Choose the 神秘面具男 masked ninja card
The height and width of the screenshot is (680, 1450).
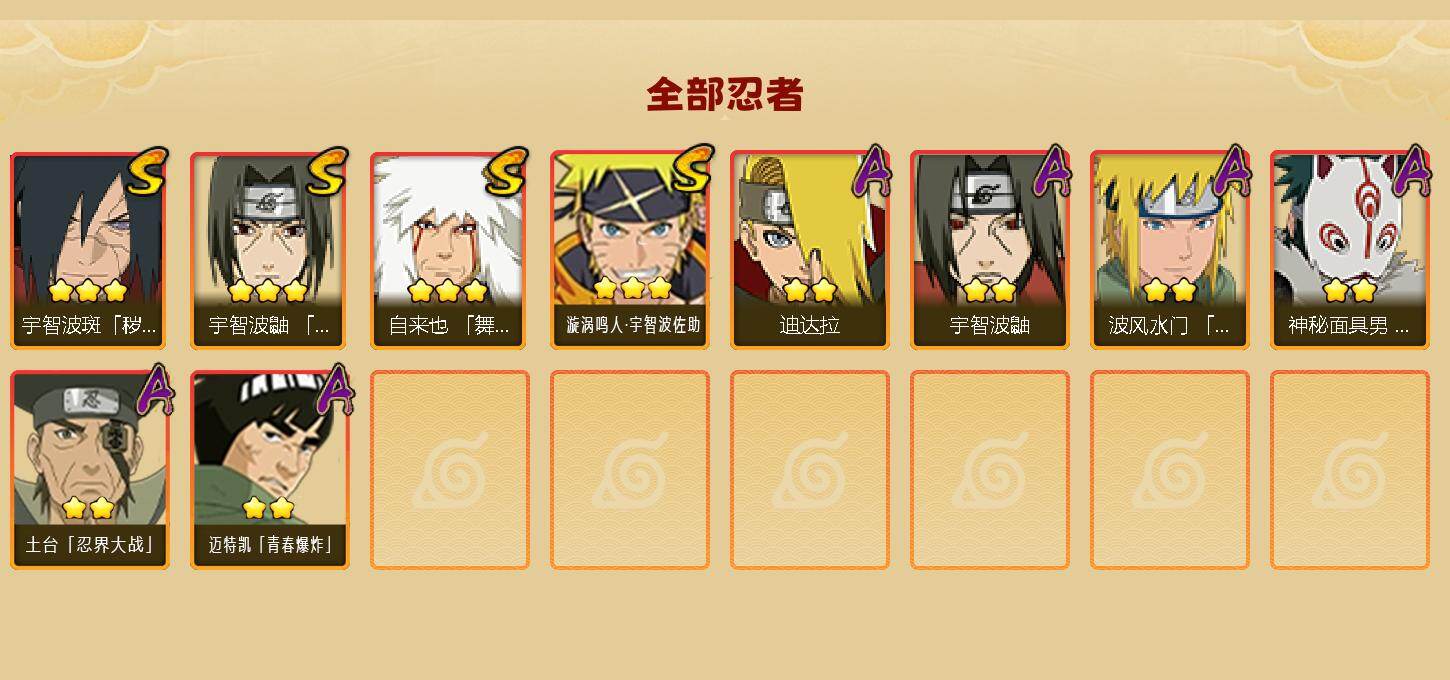click(x=1350, y=250)
